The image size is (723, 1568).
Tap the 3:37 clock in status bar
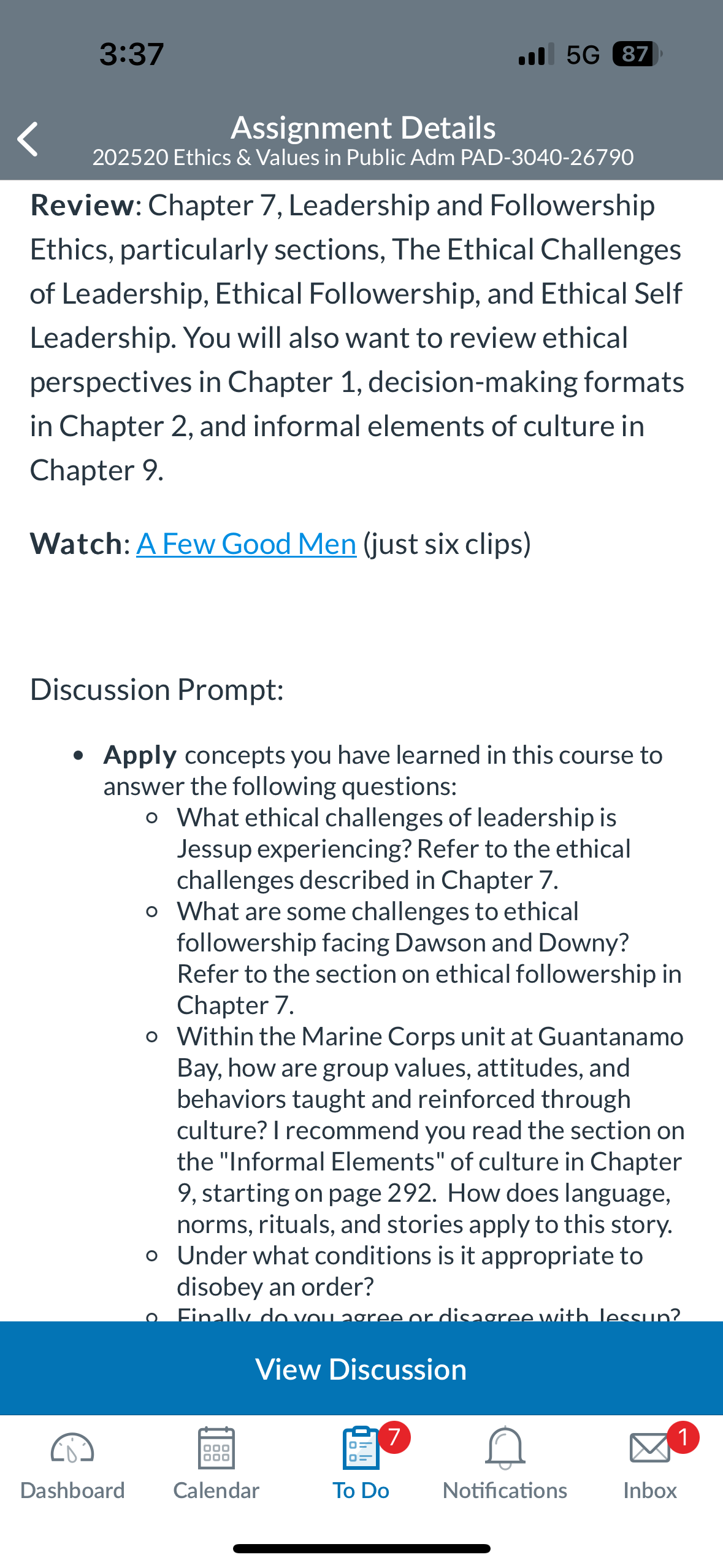click(x=132, y=55)
